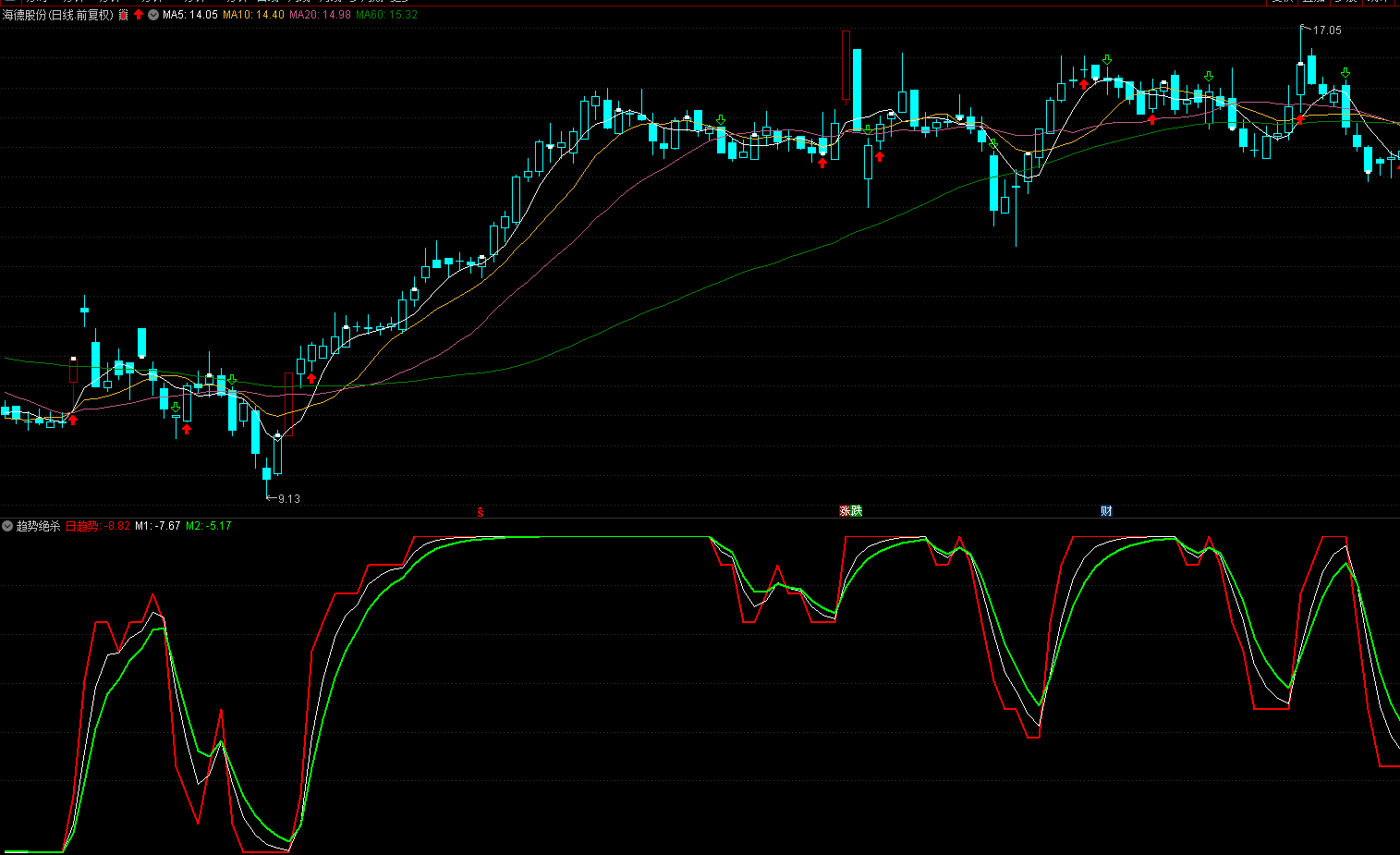Click the 日趋势: -8.82 value

point(98,526)
